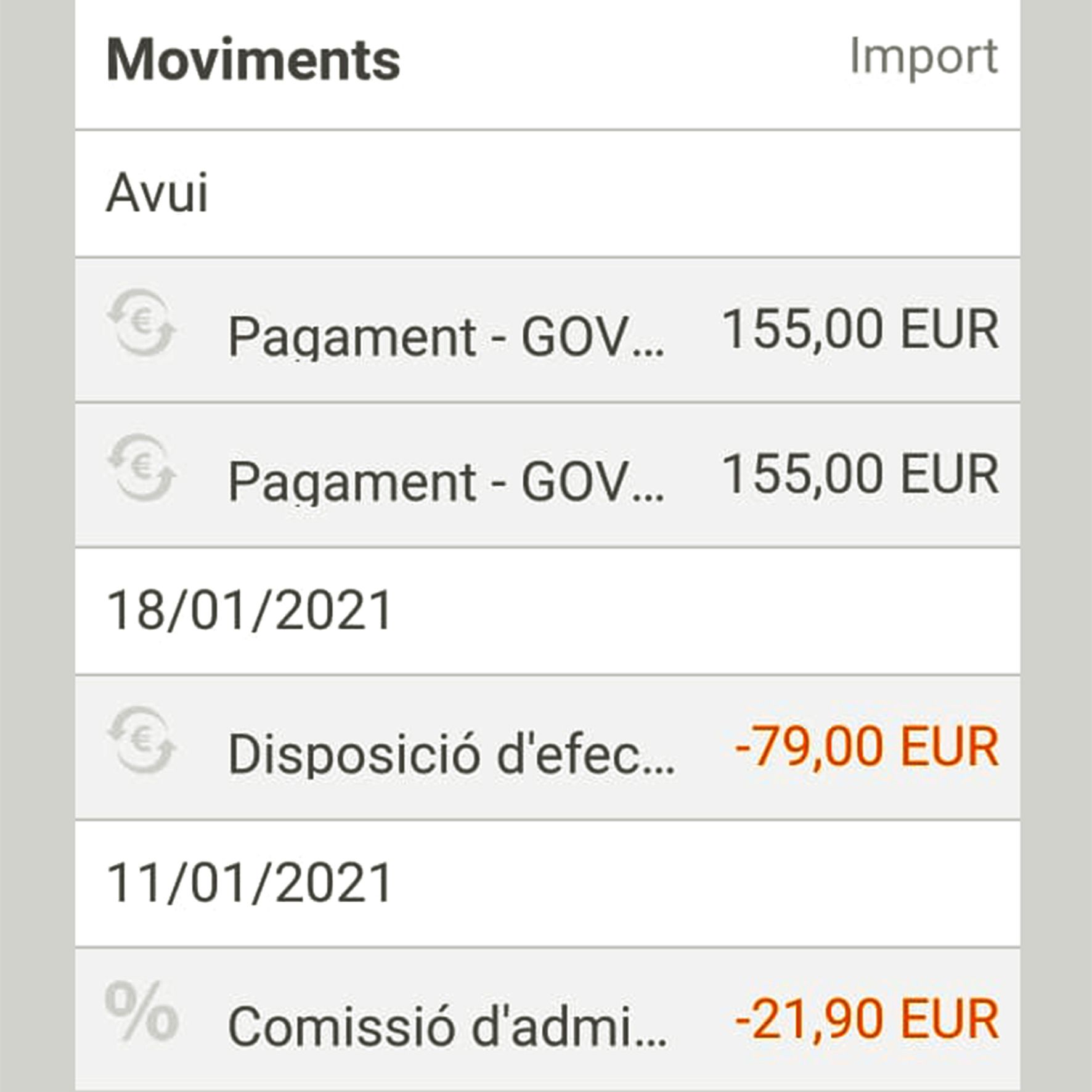Image resolution: width=1092 pixels, height=1092 pixels.
Task: Tap the -21,90 EUR amount
Action: tap(866, 1019)
